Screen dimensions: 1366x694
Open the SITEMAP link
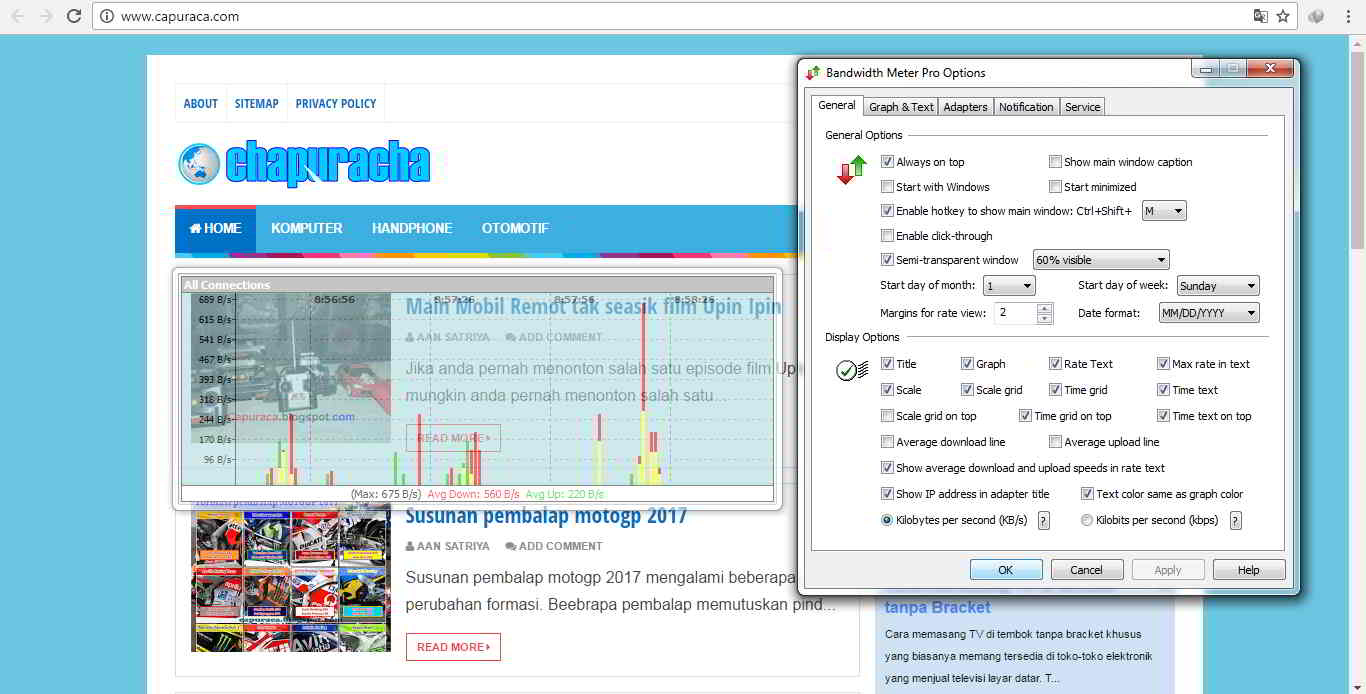click(257, 104)
